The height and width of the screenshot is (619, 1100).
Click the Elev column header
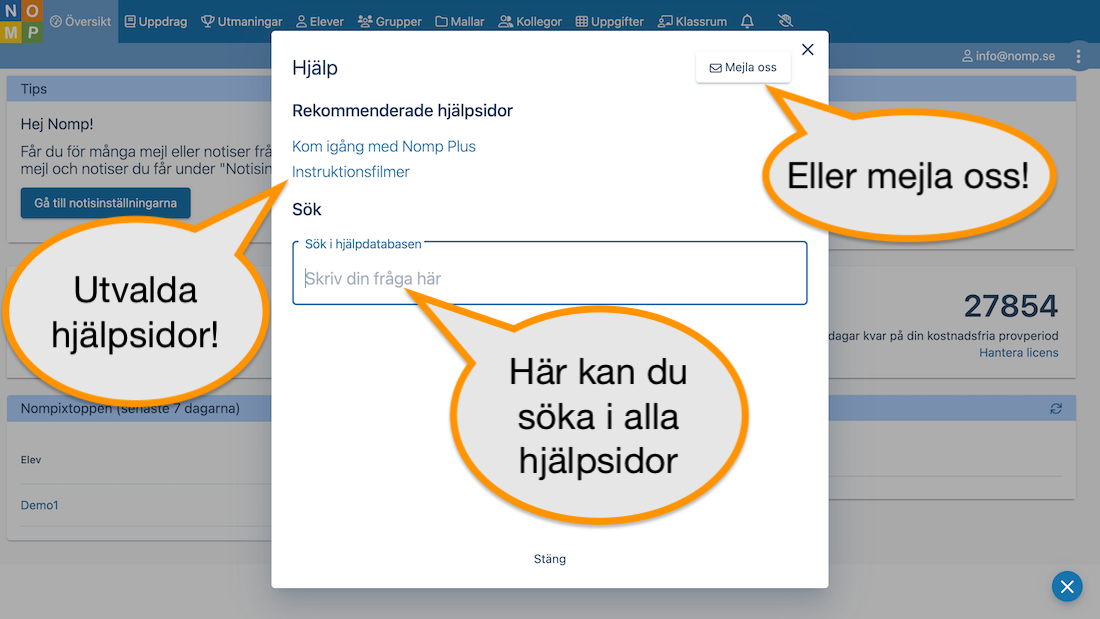click(x=31, y=460)
